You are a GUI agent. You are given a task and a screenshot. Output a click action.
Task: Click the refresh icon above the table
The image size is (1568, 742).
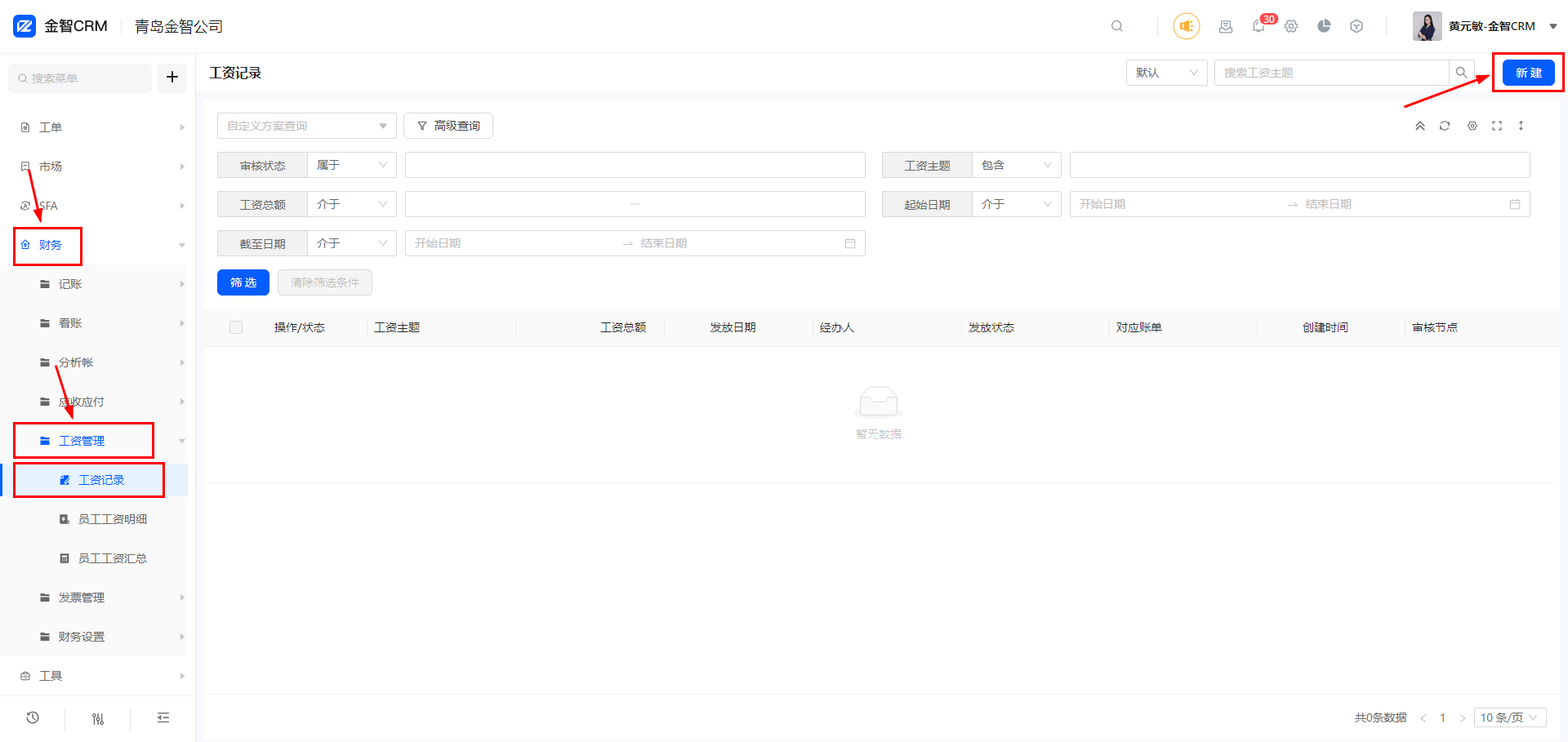[1445, 126]
